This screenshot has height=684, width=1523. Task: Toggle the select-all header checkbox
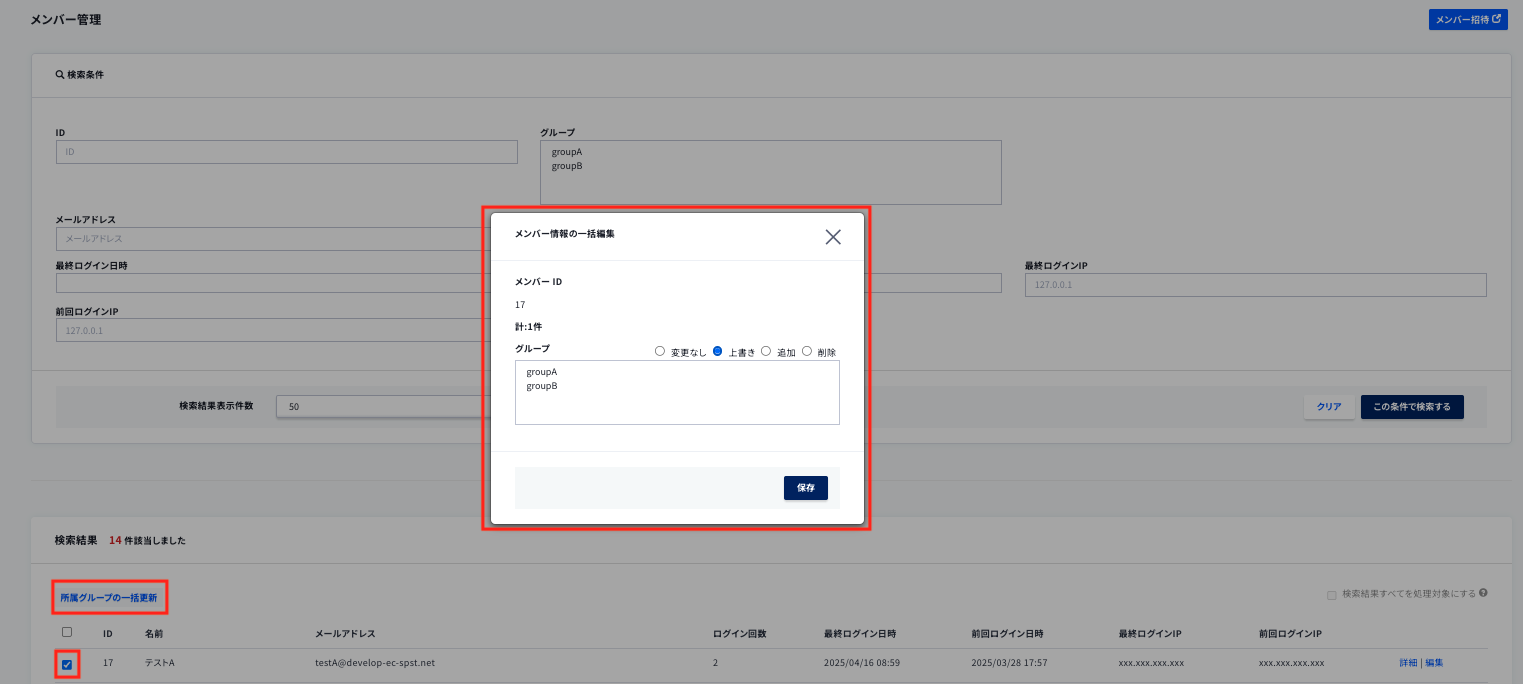67,632
